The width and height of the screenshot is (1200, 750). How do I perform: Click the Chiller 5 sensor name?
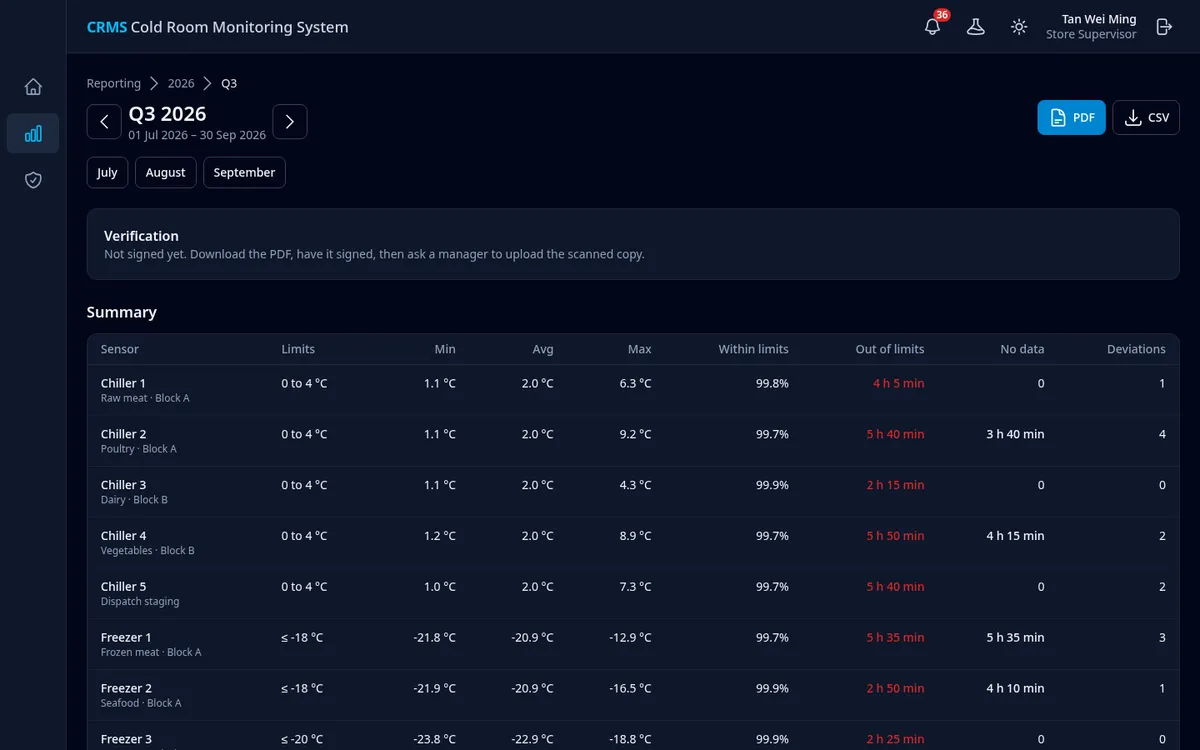(x=123, y=587)
